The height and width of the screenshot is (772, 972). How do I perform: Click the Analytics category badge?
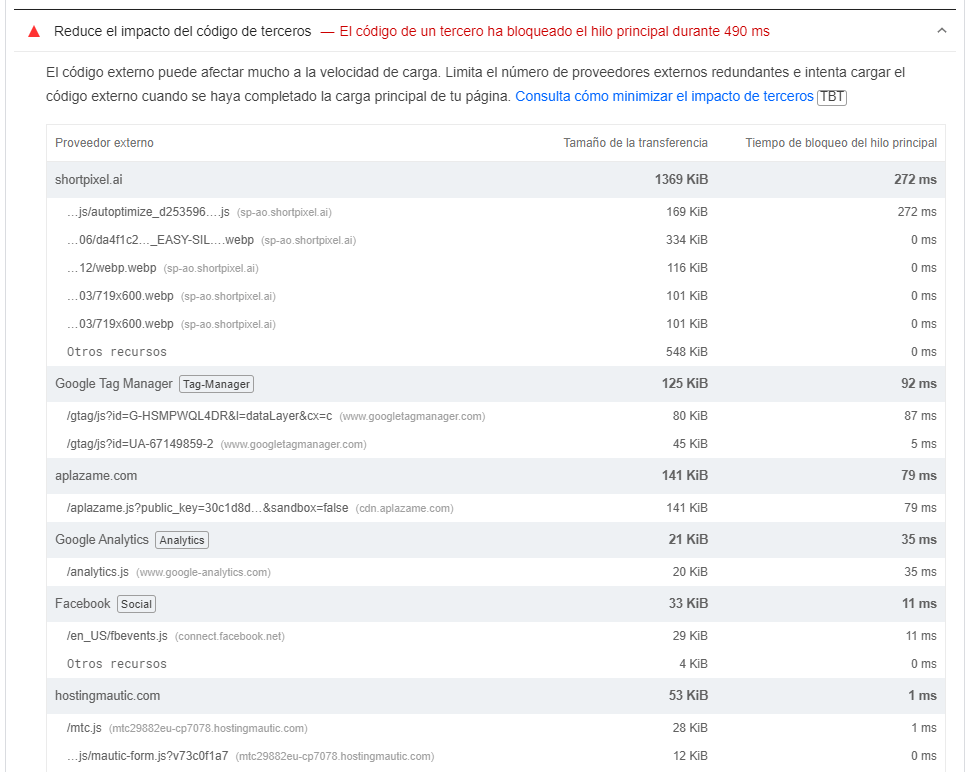[182, 540]
